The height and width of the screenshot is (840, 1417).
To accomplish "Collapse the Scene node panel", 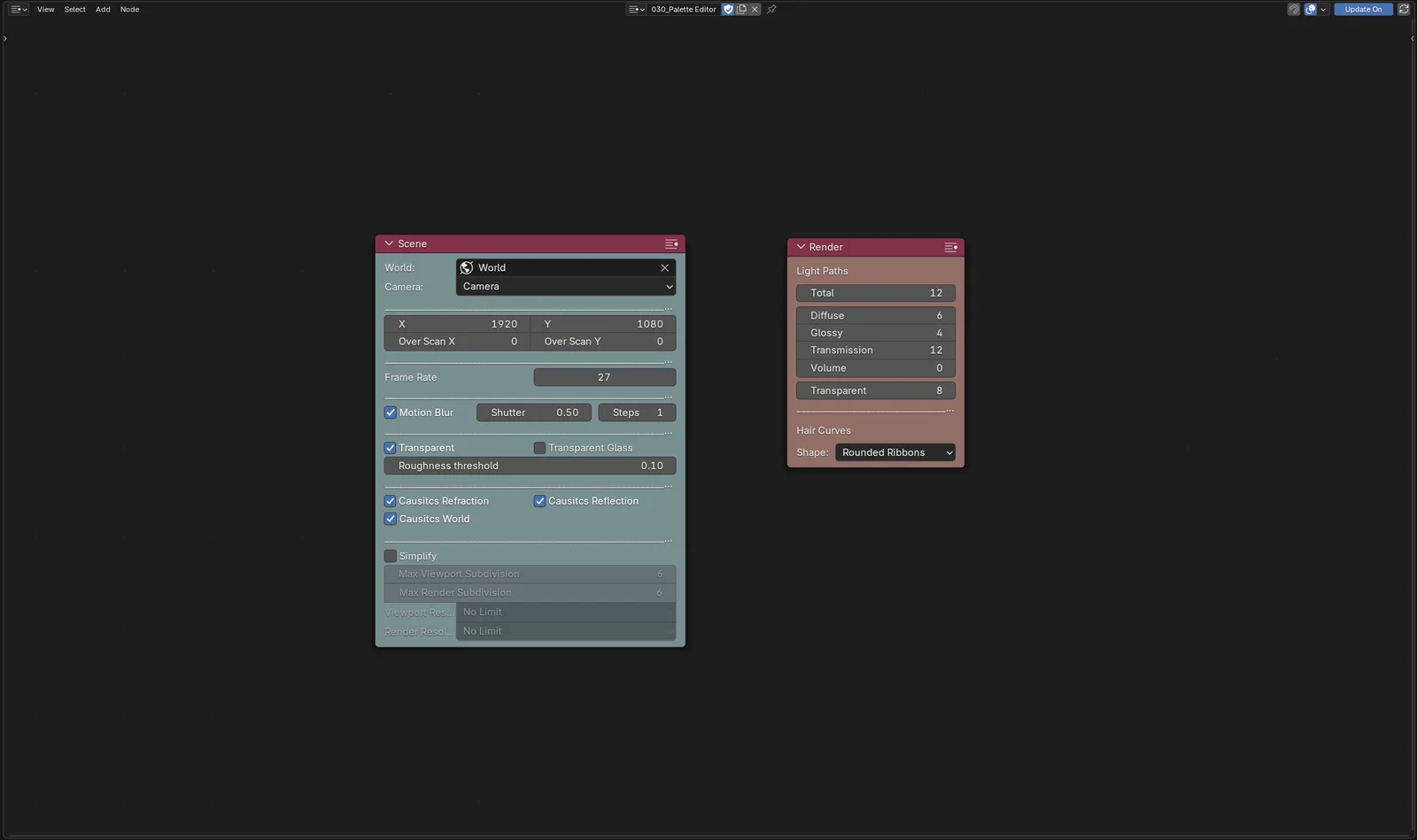I will pos(389,243).
